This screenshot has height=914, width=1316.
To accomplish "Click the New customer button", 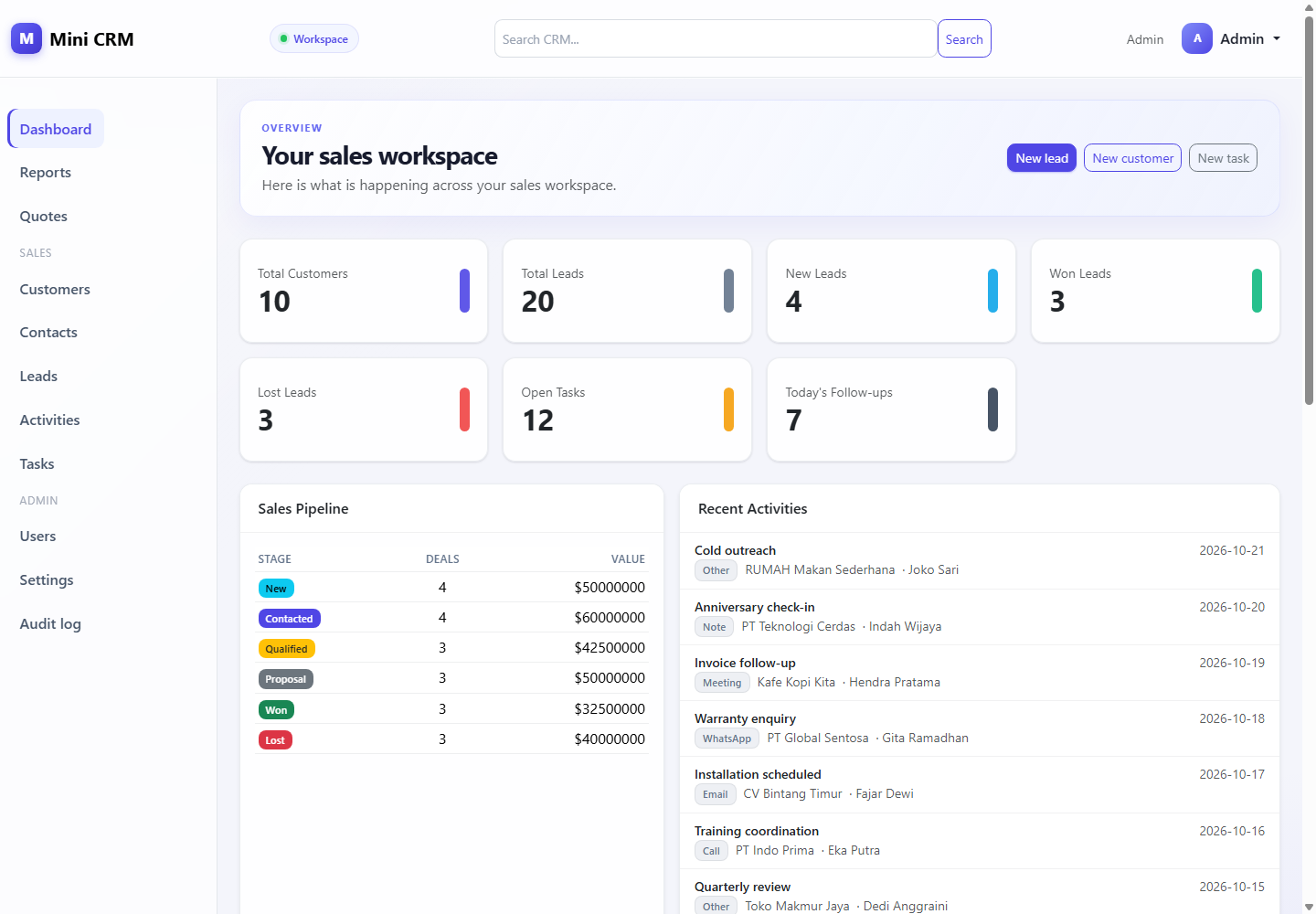I will pyautogui.click(x=1133, y=158).
